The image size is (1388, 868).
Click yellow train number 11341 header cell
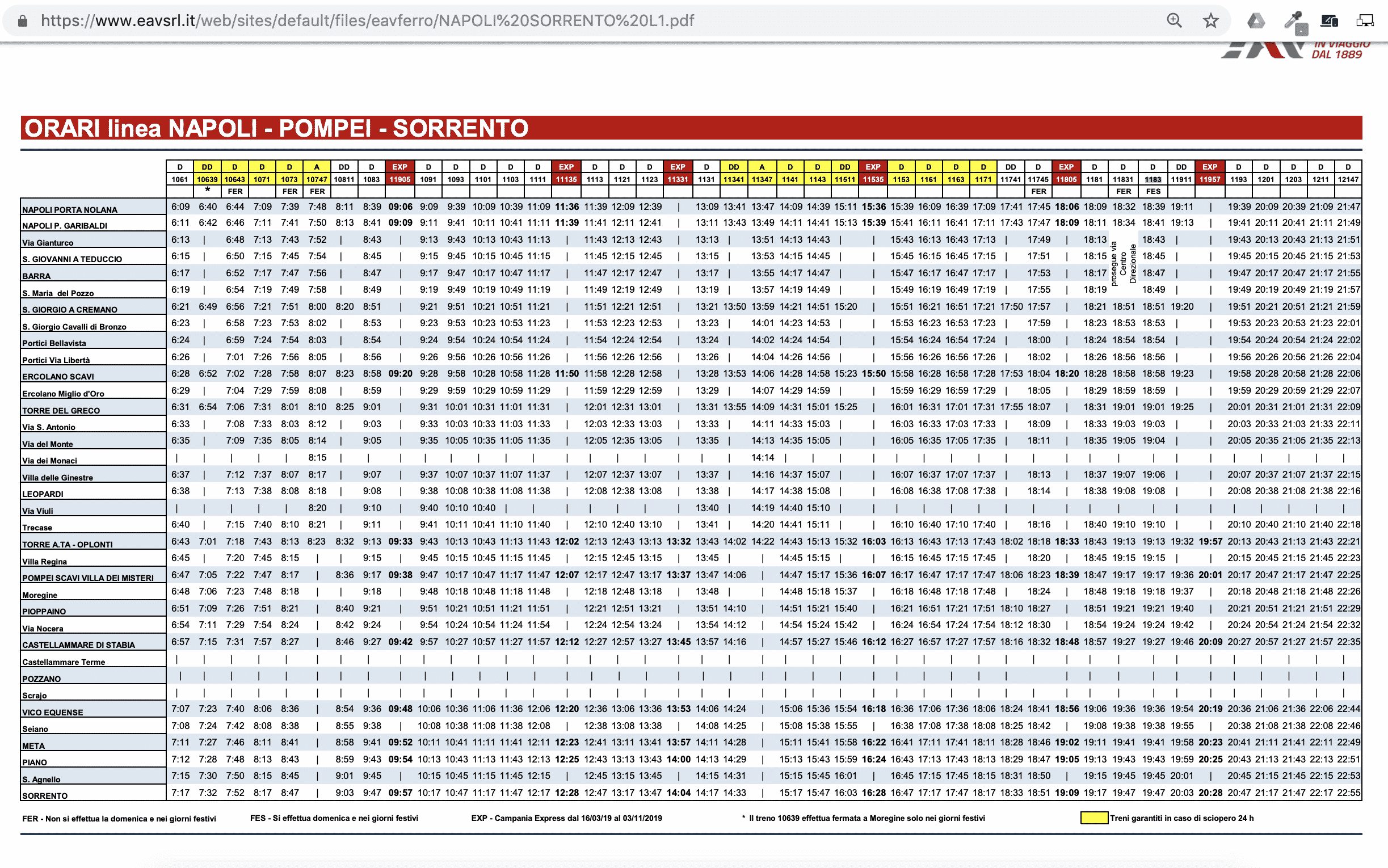coord(734,179)
